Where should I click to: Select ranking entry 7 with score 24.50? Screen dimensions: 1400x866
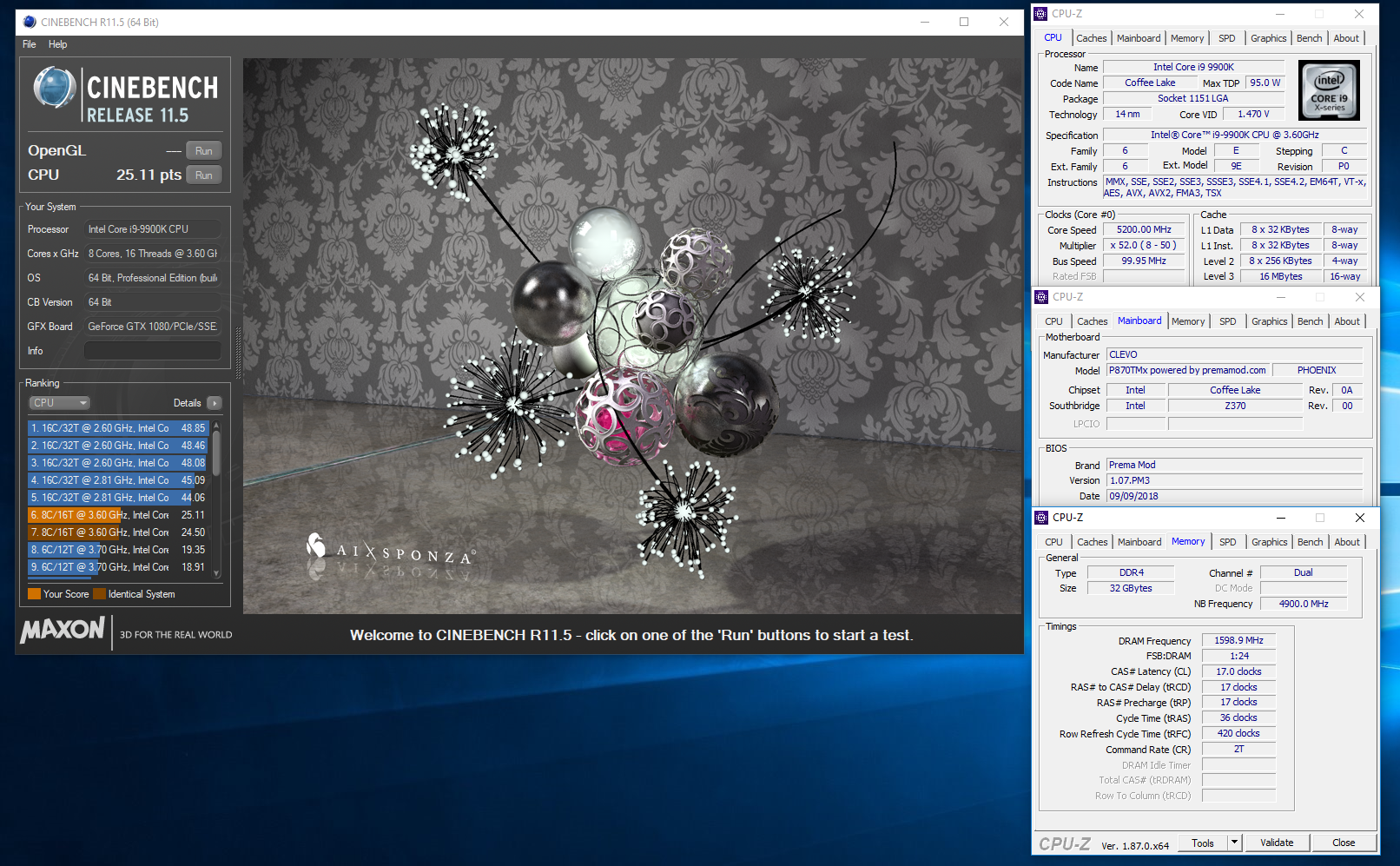(x=118, y=532)
